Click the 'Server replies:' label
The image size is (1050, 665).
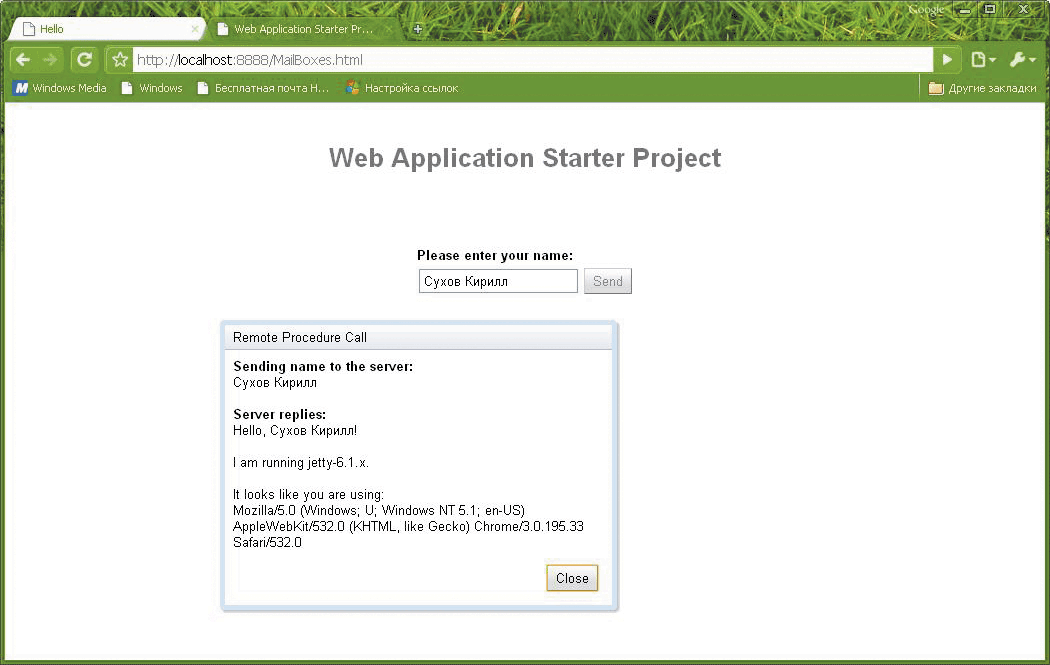(279, 415)
